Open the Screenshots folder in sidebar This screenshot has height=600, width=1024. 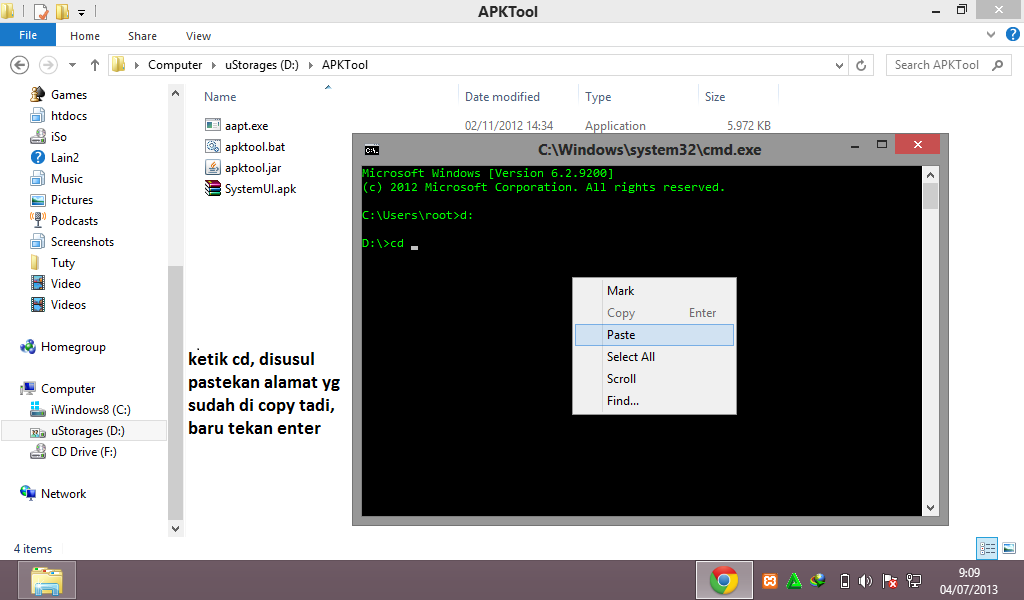coord(82,242)
